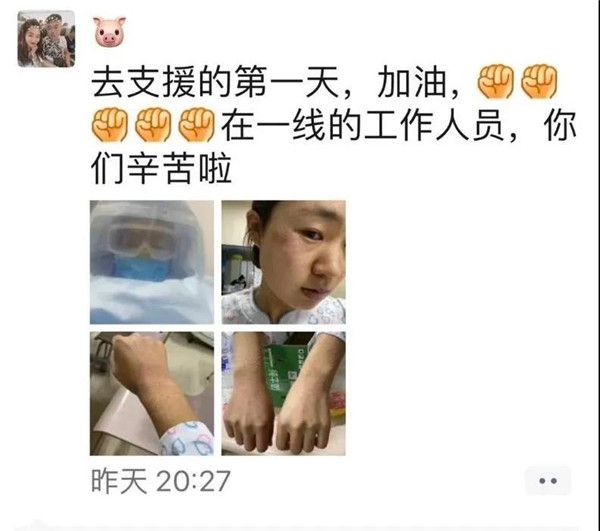View the single raised fist wrist photo
The image size is (600, 531).
[152, 394]
